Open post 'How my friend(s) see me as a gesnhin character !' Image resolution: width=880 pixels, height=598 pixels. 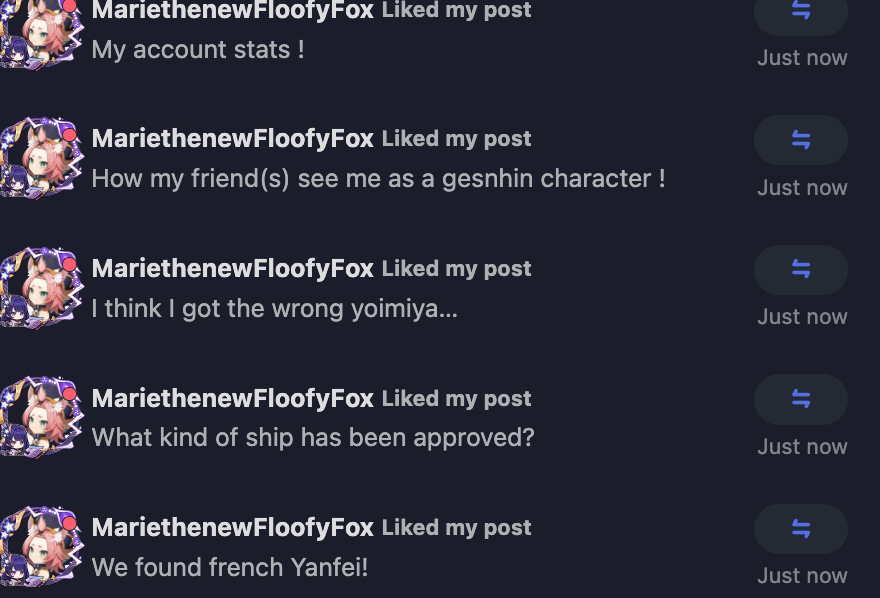point(378,179)
